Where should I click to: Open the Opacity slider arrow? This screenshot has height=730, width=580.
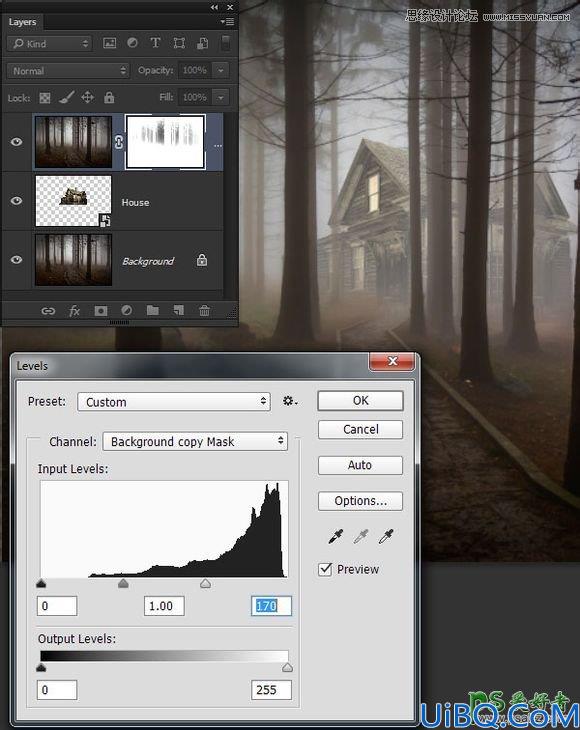221,70
